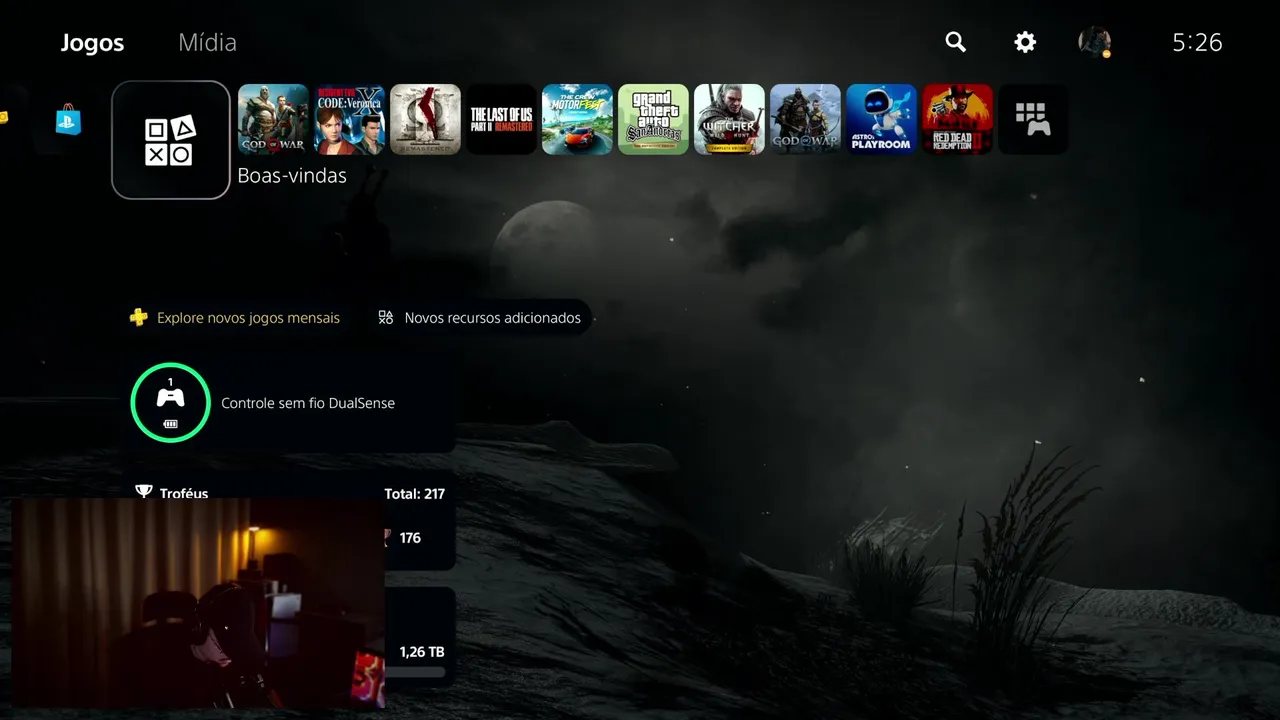Open Novos recursos adicionados chip

pyautogui.click(x=479, y=318)
